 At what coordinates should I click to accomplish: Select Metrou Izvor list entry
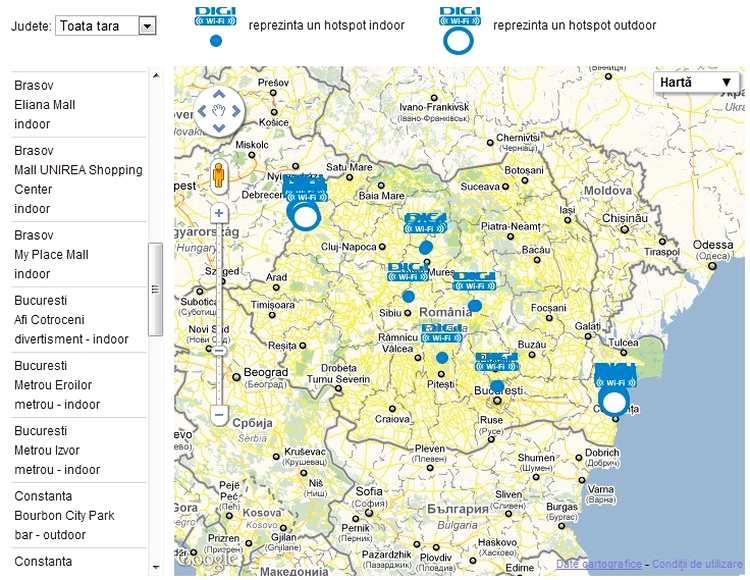point(79,450)
